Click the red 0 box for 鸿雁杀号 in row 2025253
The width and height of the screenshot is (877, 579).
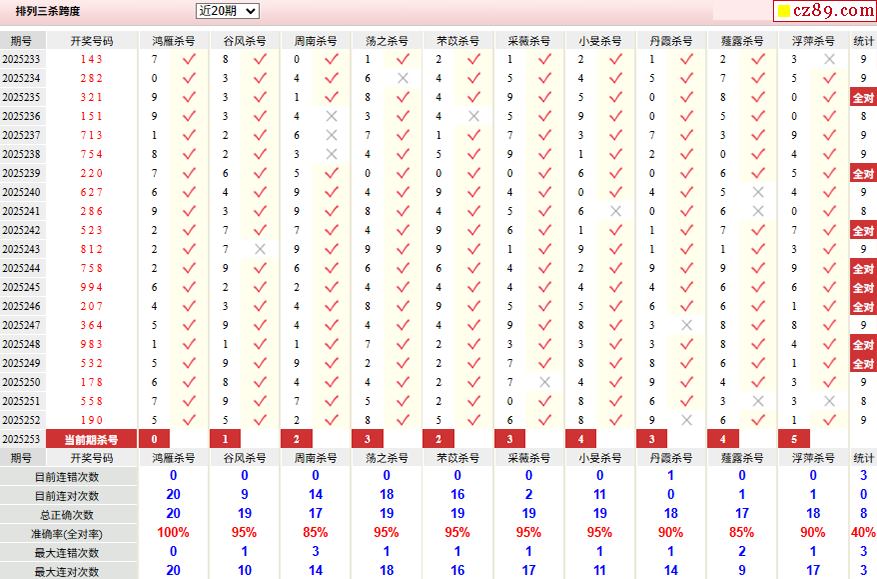point(154,439)
